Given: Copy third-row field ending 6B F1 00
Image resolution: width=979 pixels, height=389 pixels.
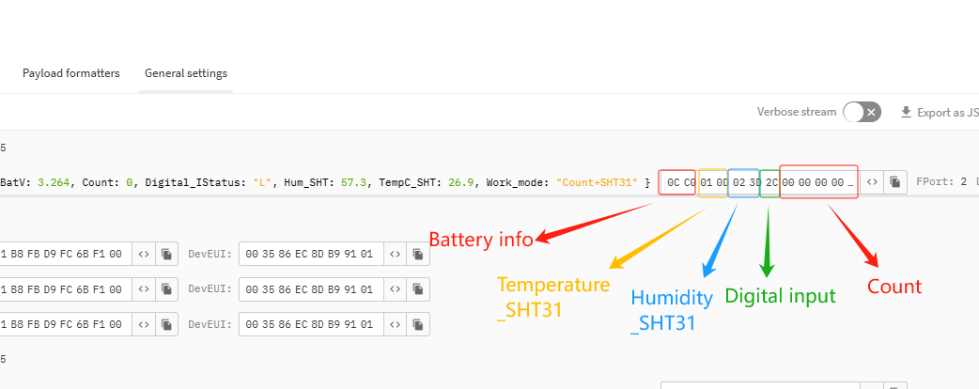Looking at the screenshot, I should pyautogui.click(x=166, y=324).
